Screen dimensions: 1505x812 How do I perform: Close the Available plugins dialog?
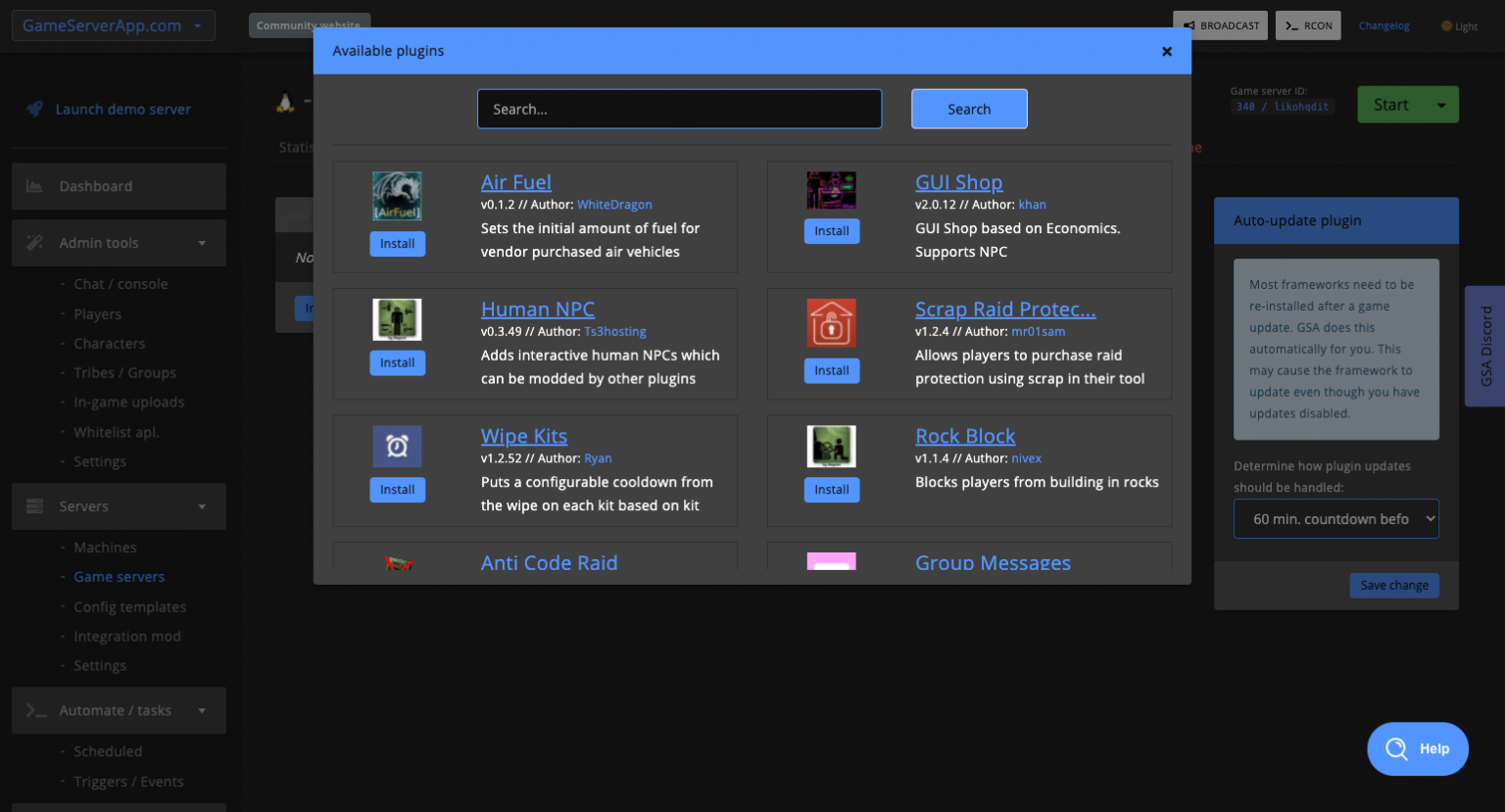1166,51
